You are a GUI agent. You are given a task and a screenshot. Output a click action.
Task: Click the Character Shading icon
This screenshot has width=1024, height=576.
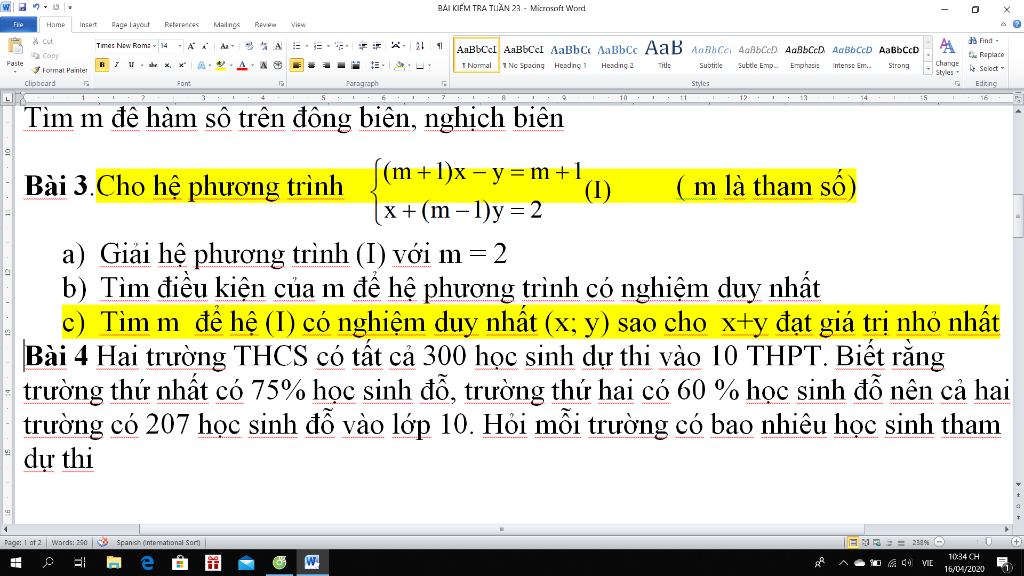pyautogui.click(x=264, y=65)
